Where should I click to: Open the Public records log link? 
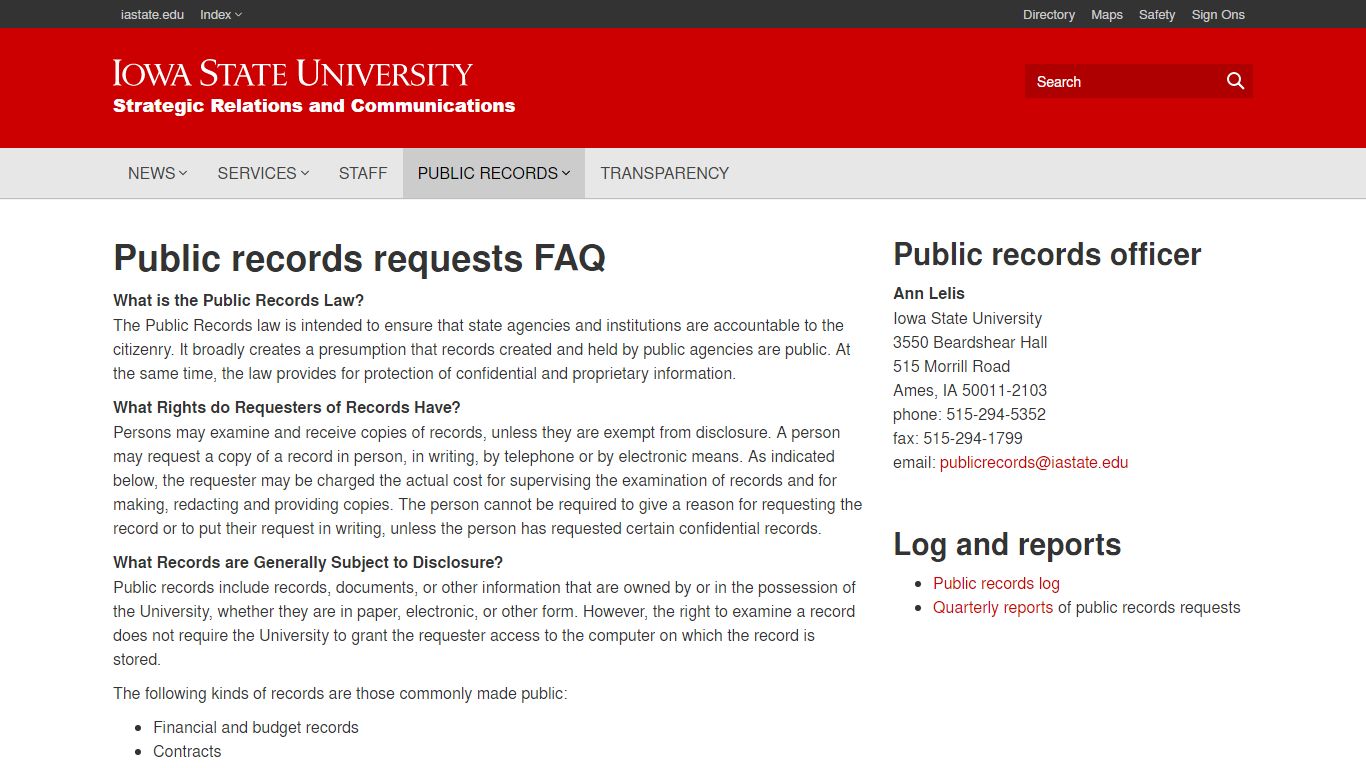point(996,583)
